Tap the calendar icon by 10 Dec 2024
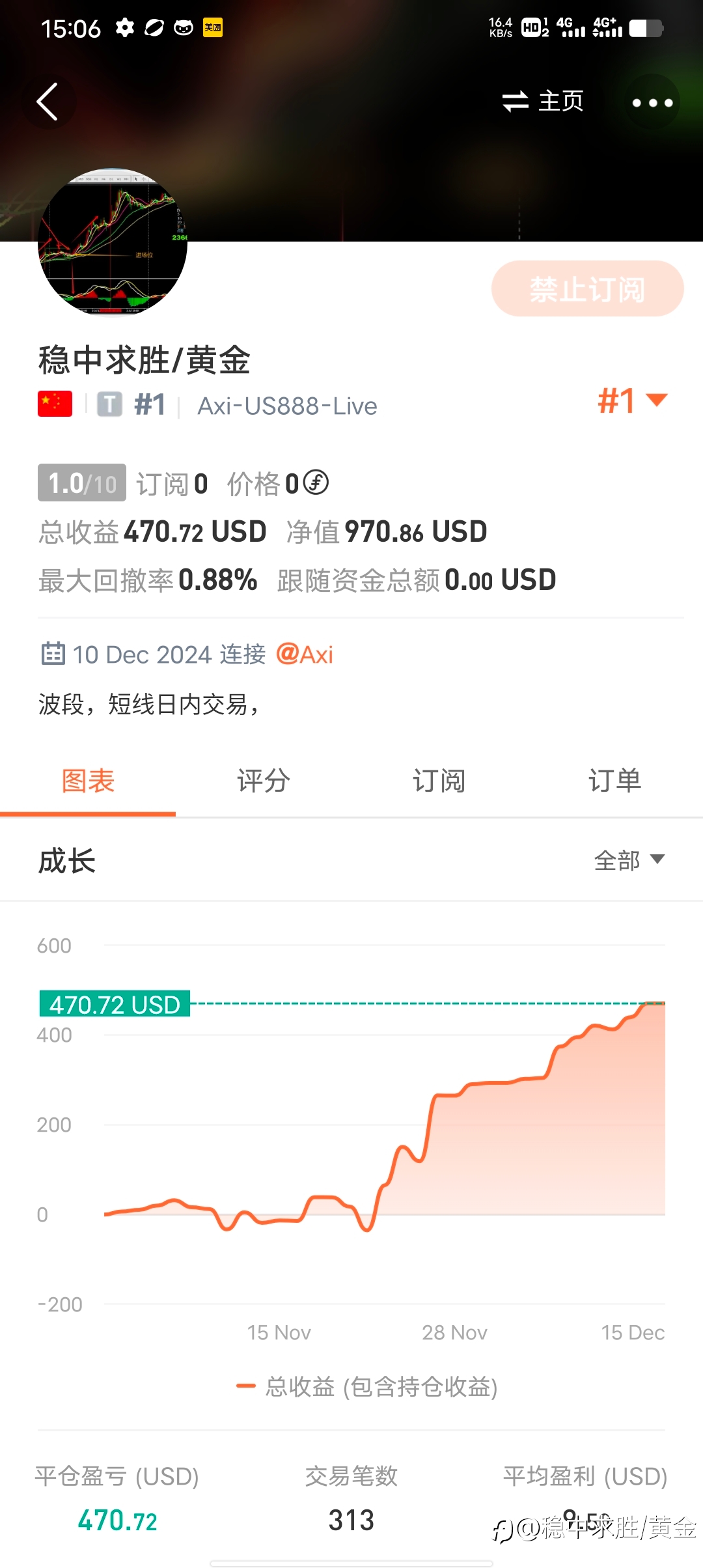Screen dimensions: 703x1568 pyautogui.click(x=53, y=653)
